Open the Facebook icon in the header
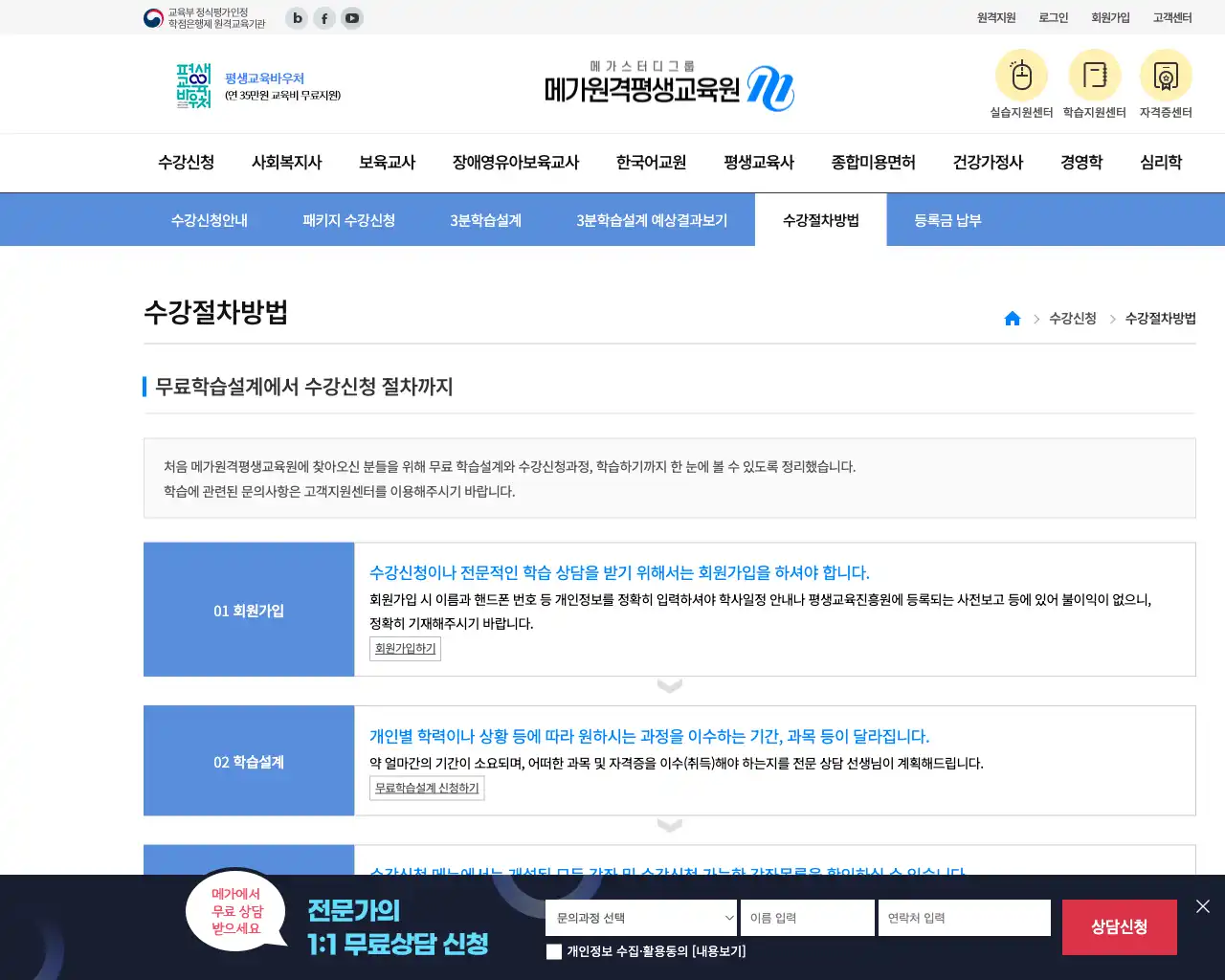Screen dimensions: 1225x980 (323, 17)
